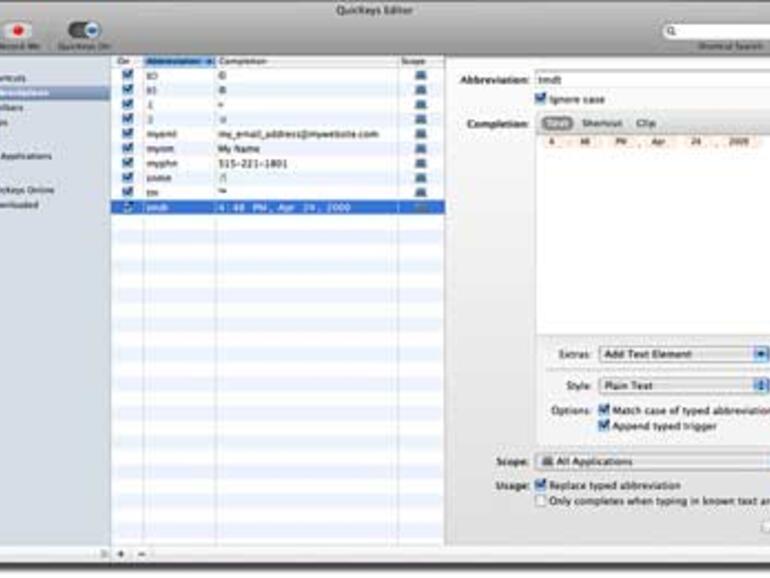Click the date-time completion cell in selected row
This screenshot has width=770, height=578.
[x=307, y=207]
